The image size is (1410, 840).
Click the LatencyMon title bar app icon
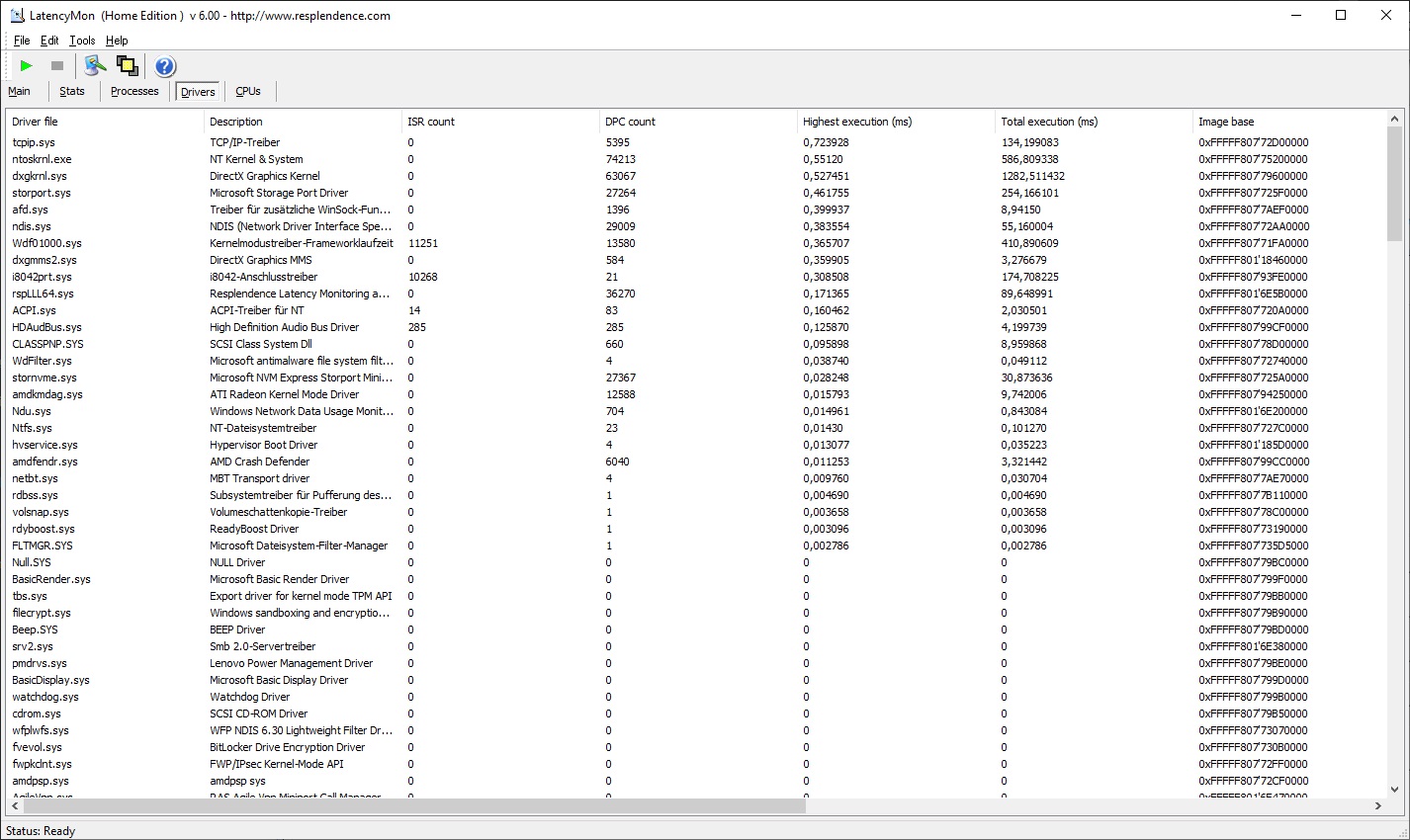click(x=17, y=15)
